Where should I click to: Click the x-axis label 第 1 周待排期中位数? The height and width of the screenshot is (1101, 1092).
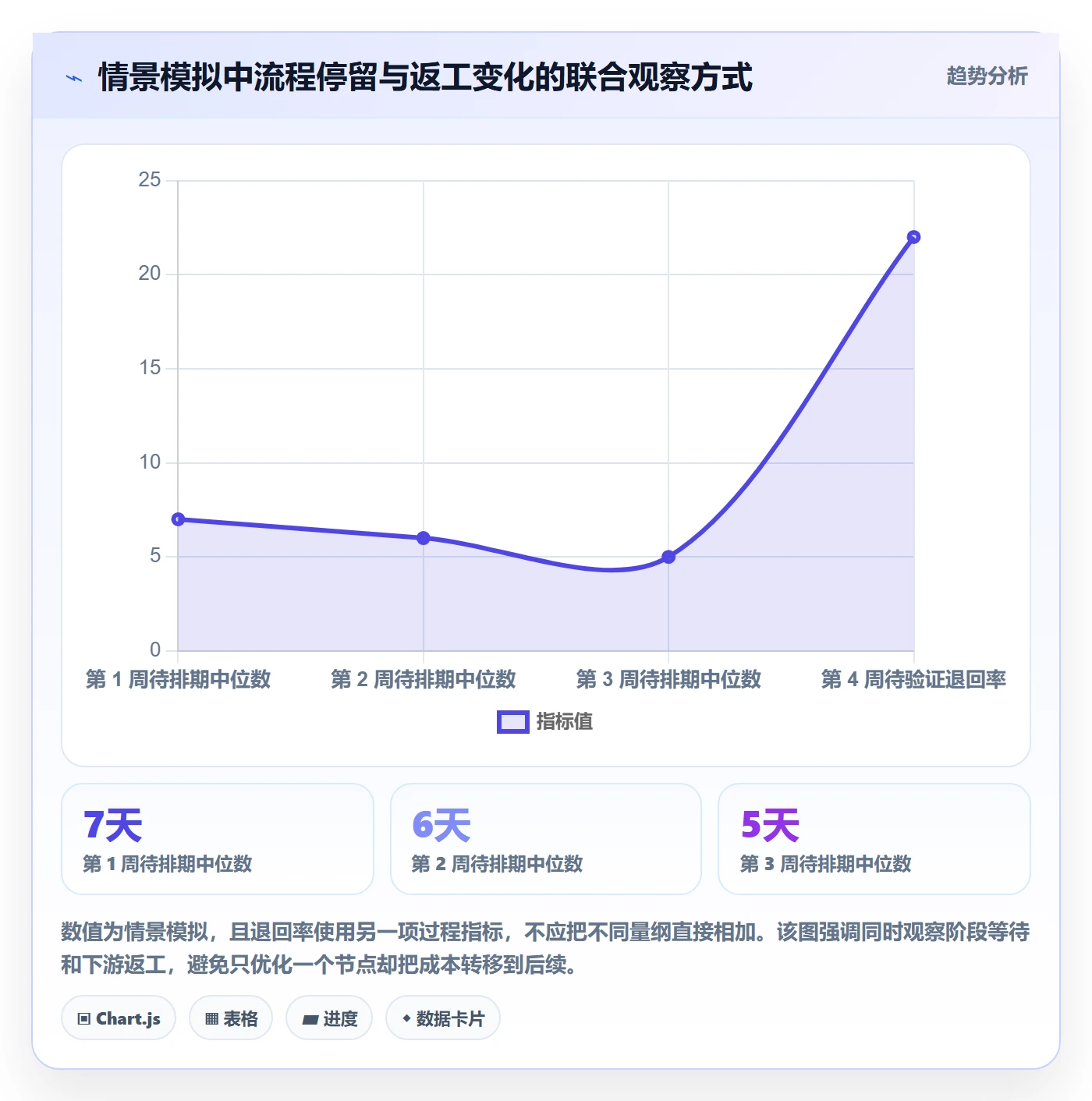pos(178,679)
